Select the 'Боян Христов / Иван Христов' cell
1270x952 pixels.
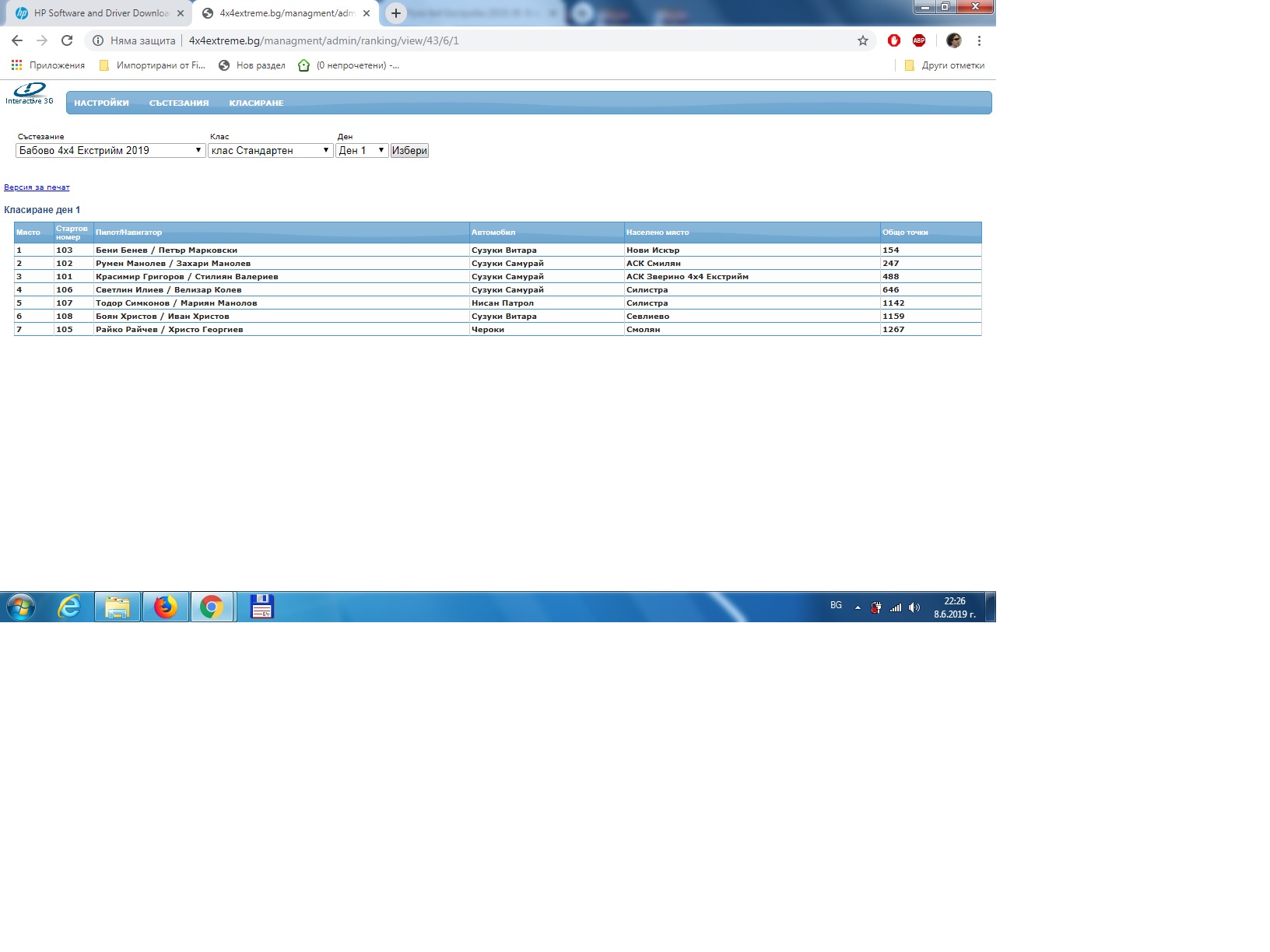tap(281, 317)
